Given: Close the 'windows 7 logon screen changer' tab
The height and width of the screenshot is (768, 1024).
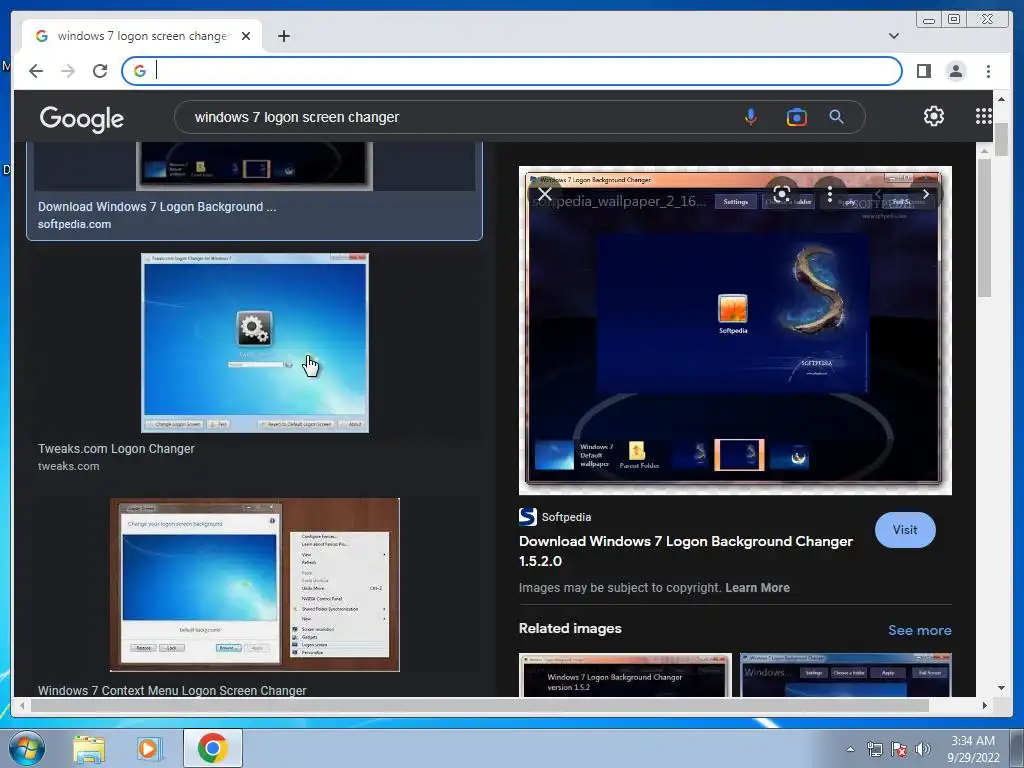Looking at the screenshot, I should click(x=246, y=36).
